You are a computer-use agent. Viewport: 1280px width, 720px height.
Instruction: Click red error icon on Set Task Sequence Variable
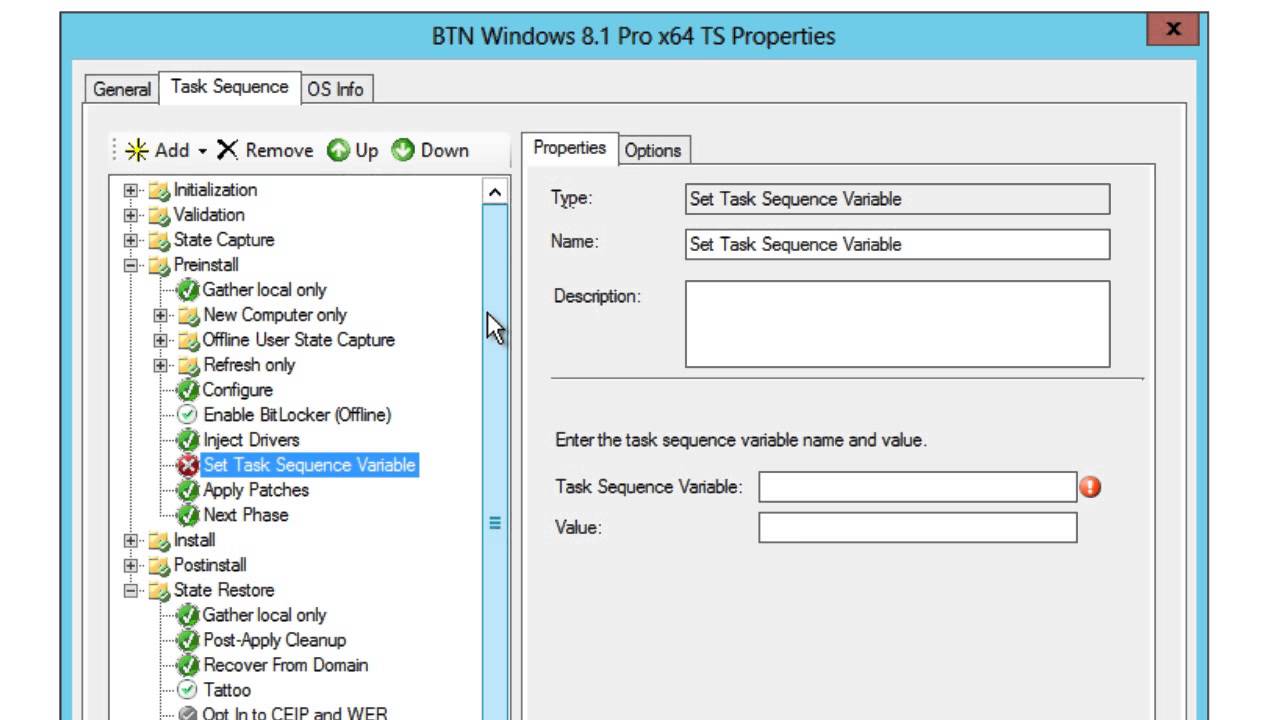[188, 465]
